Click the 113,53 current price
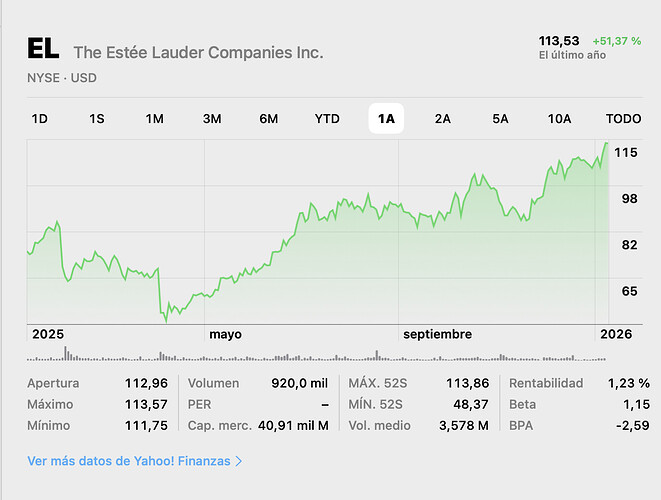 coord(560,40)
